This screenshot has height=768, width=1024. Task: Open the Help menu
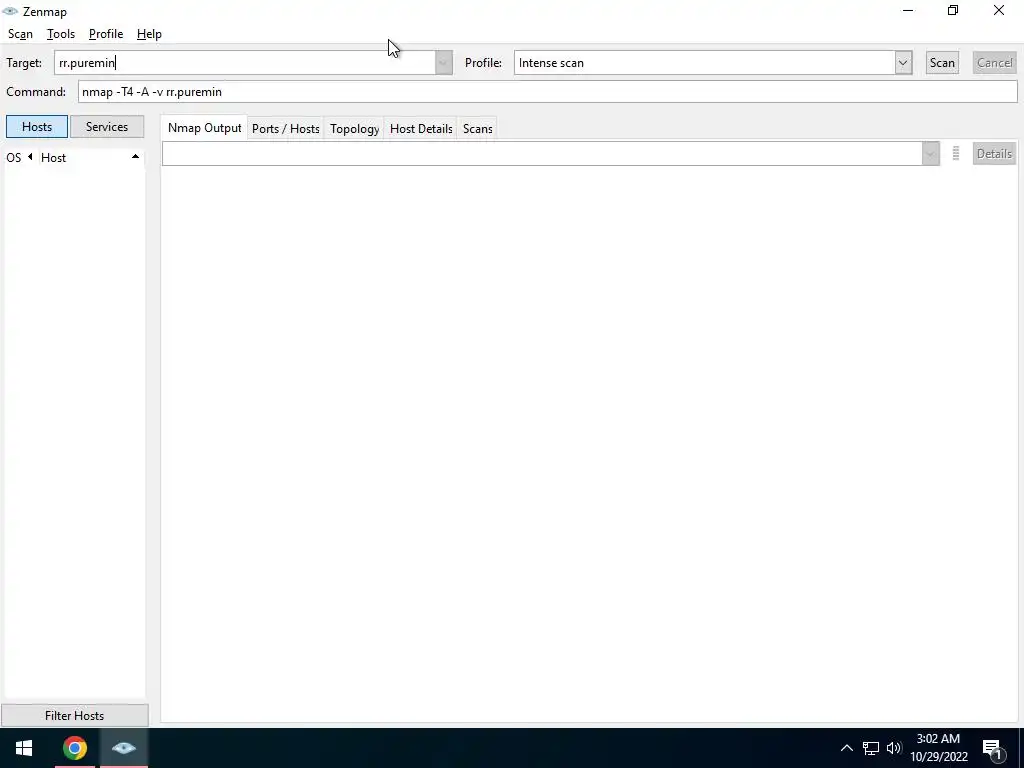point(149,34)
